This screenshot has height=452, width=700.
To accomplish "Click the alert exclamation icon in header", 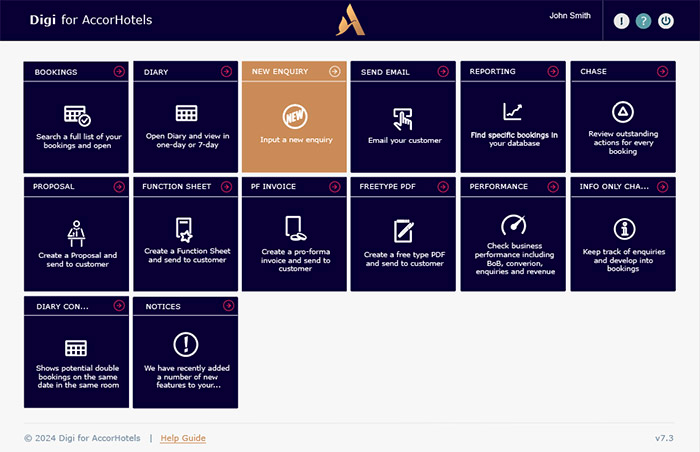I will (x=621, y=21).
